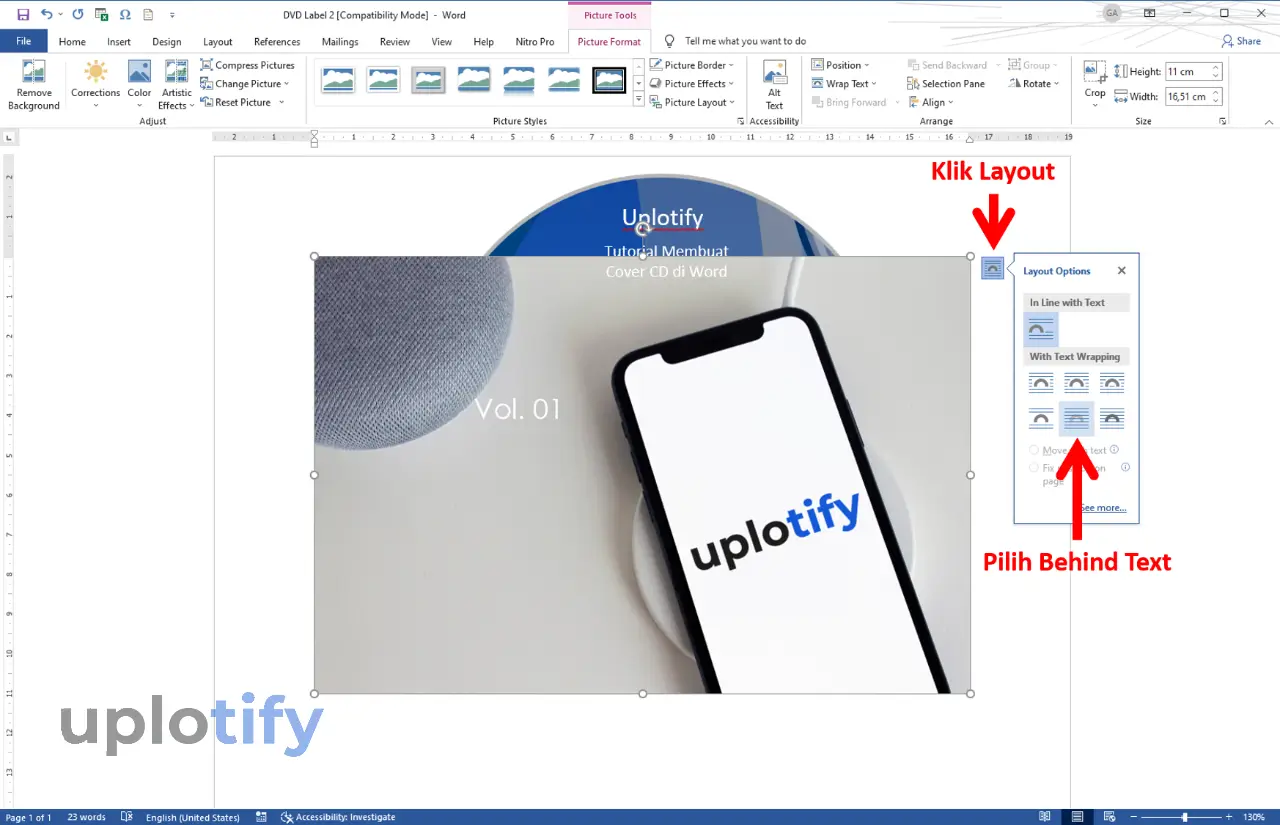Click the Layout Options button beside the picture
The height and width of the screenshot is (825, 1280).
pyautogui.click(x=992, y=268)
